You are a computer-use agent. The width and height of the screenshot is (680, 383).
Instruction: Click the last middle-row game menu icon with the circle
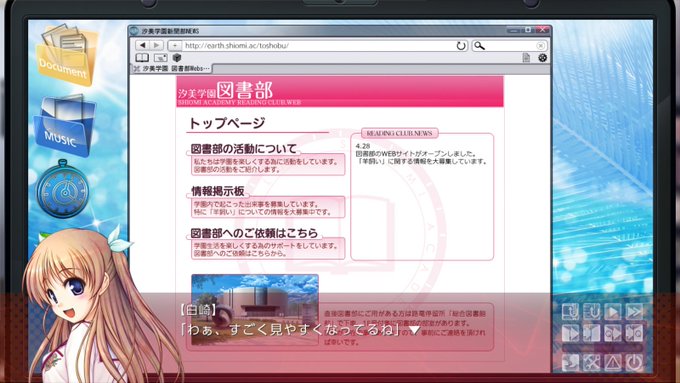pos(634,333)
